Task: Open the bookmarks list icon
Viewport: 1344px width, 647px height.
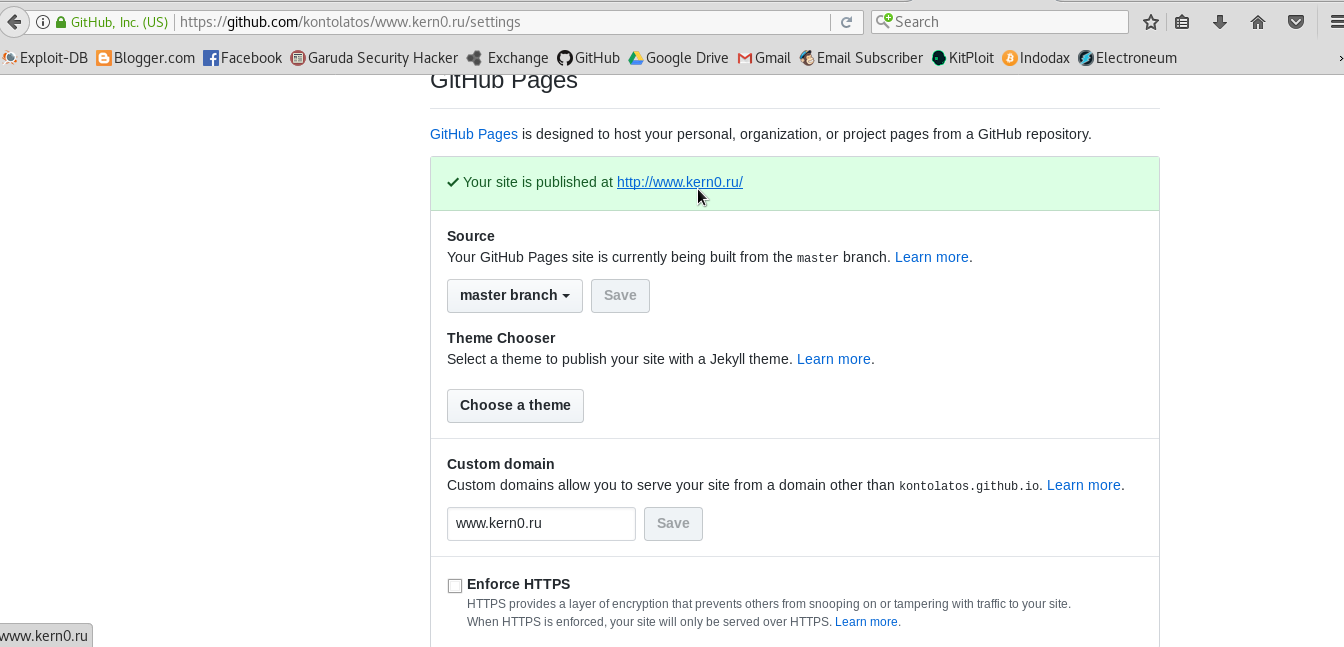Action: pos(1182,22)
